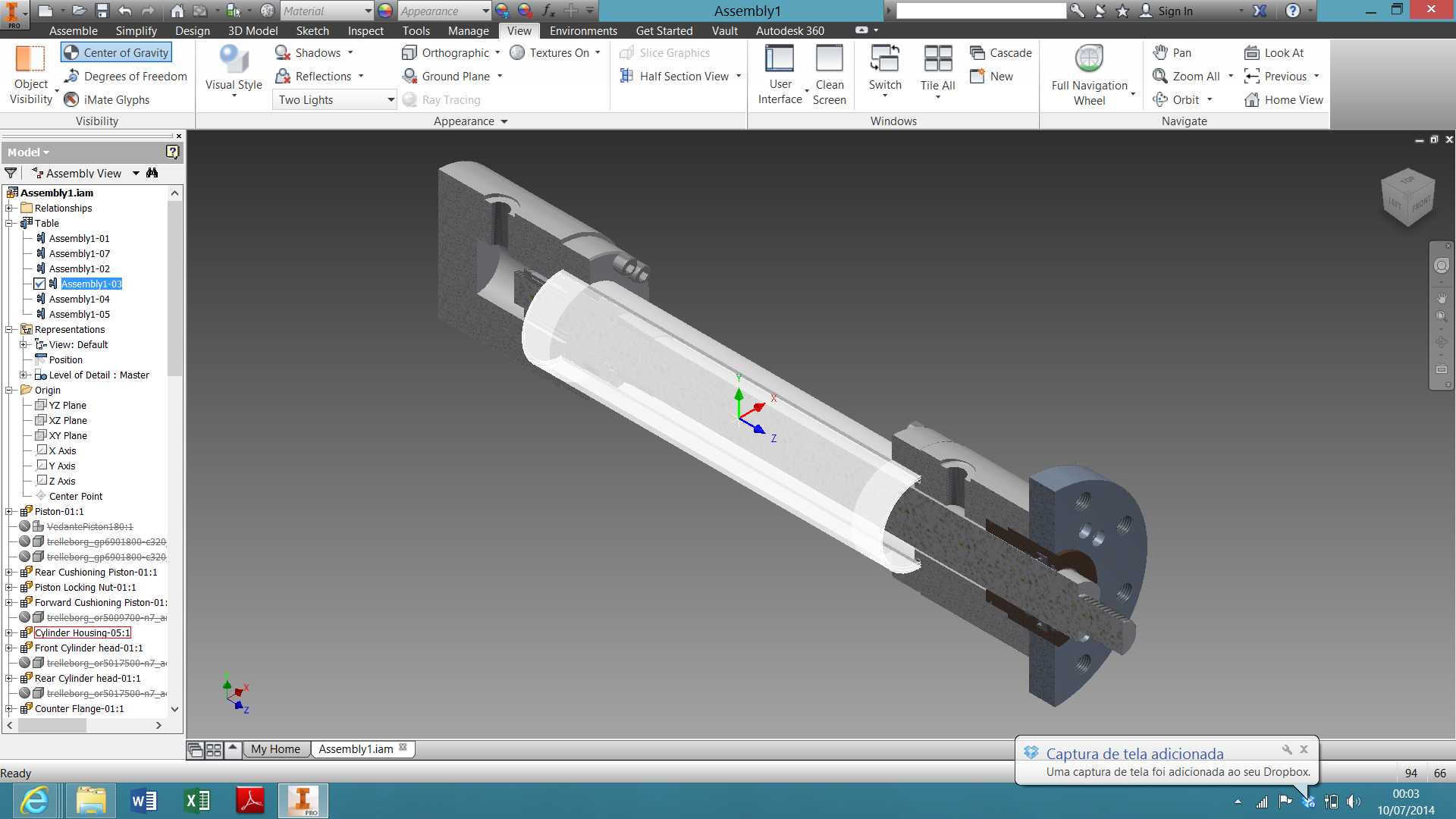Cascade the open windows
The width and height of the screenshot is (1456, 819).
pos(1000,52)
